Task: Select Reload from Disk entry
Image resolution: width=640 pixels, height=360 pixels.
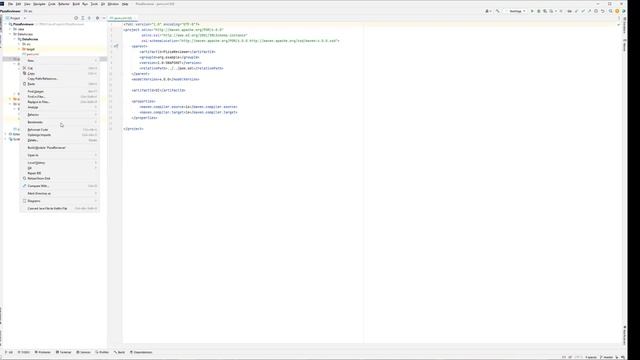Action: click(60, 178)
